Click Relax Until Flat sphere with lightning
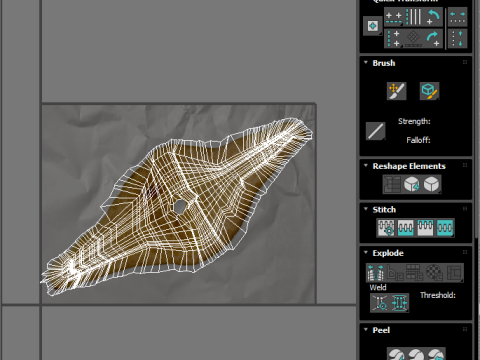This screenshot has width=480, height=360. coord(412,184)
